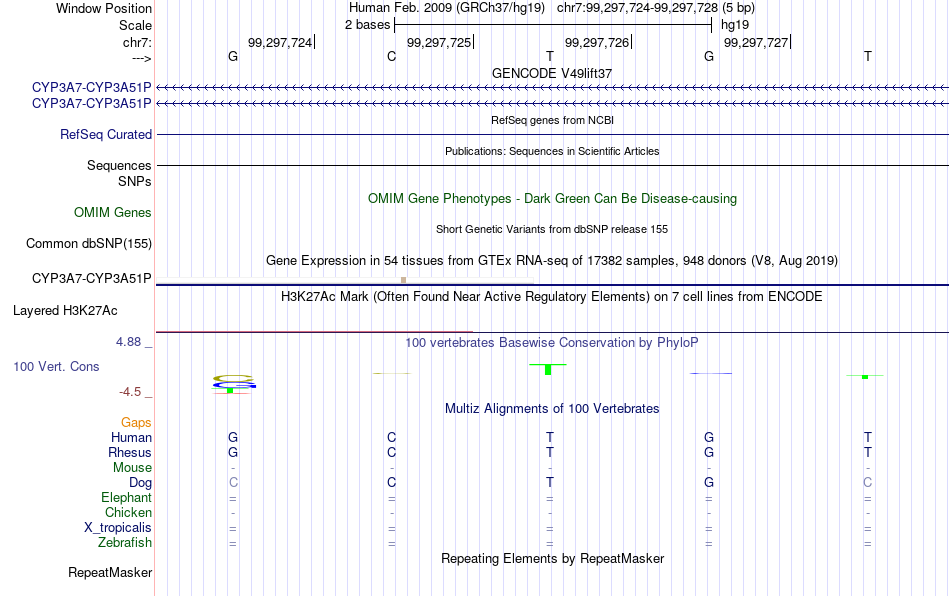The height and width of the screenshot is (596, 950).
Task: Click the chr7: base position label
Action: 137,42
